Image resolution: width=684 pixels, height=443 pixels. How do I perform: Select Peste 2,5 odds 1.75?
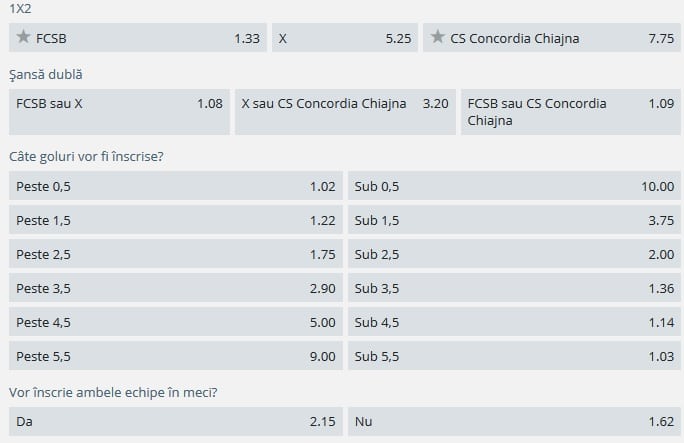(x=175, y=254)
